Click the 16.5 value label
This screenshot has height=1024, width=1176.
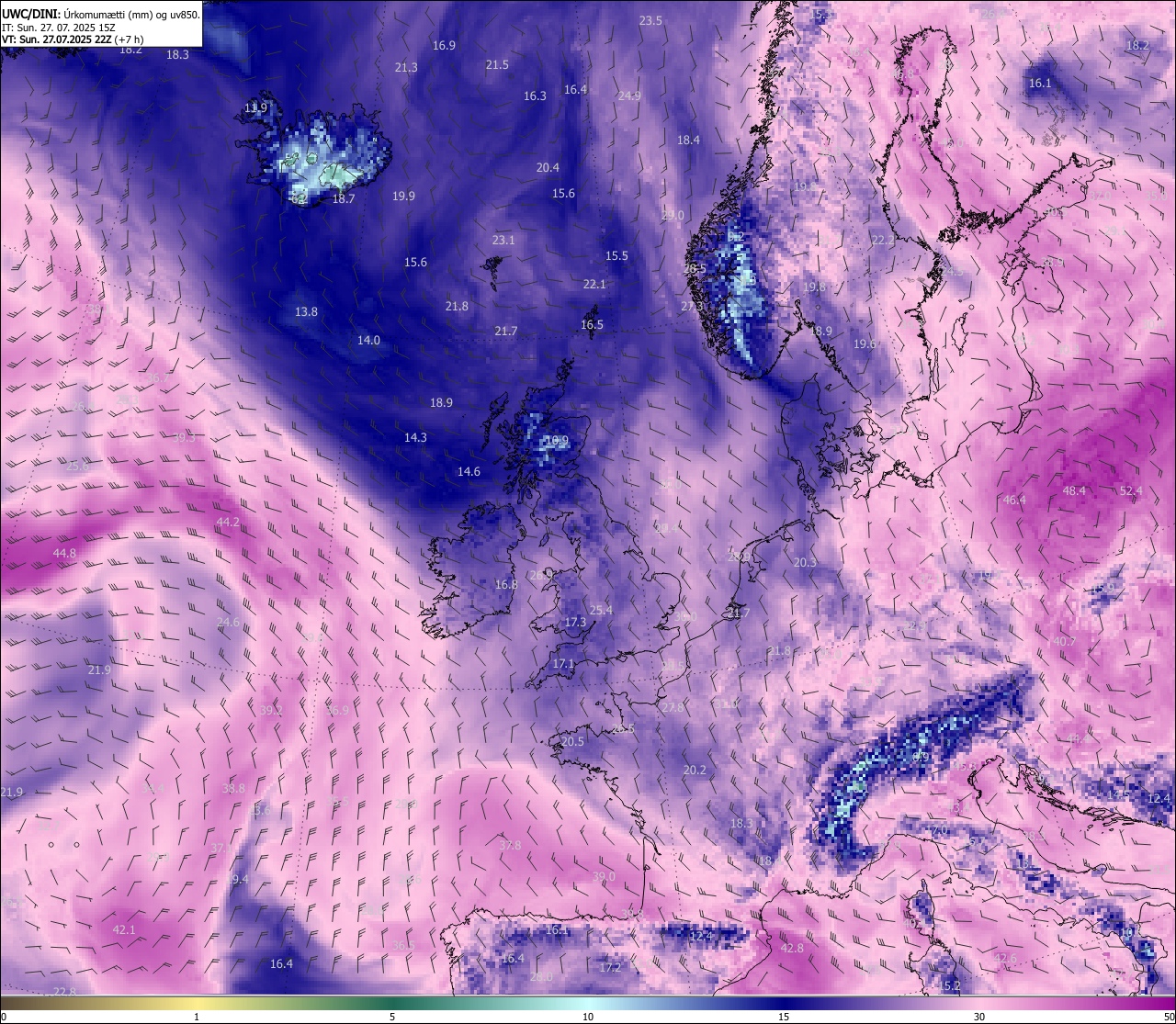[x=592, y=324]
